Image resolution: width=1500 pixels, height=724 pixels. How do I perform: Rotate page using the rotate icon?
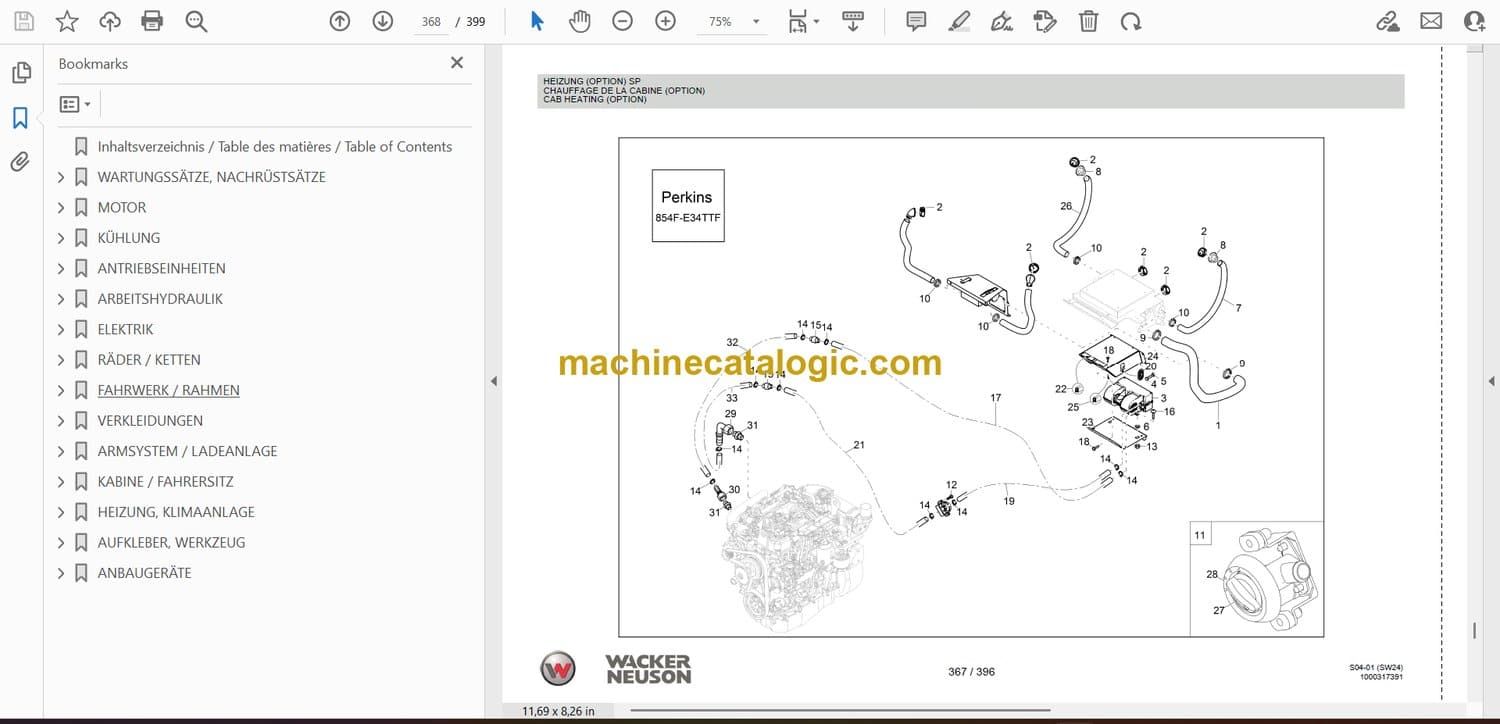(x=1131, y=21)
